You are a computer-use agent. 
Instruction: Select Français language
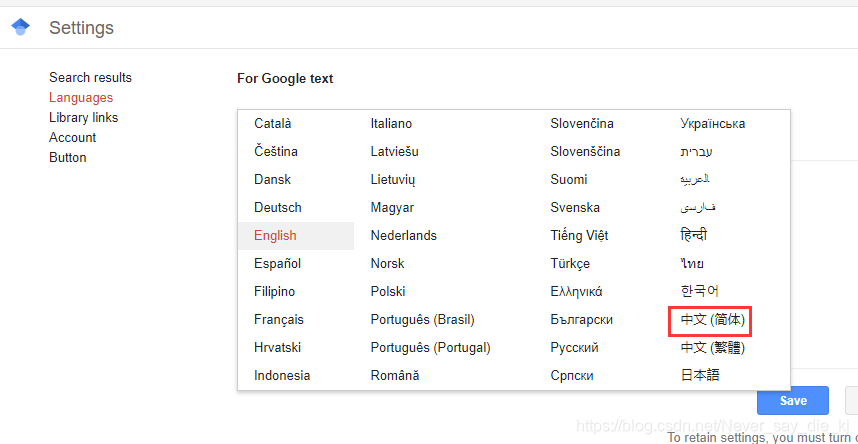pos(279,320)
